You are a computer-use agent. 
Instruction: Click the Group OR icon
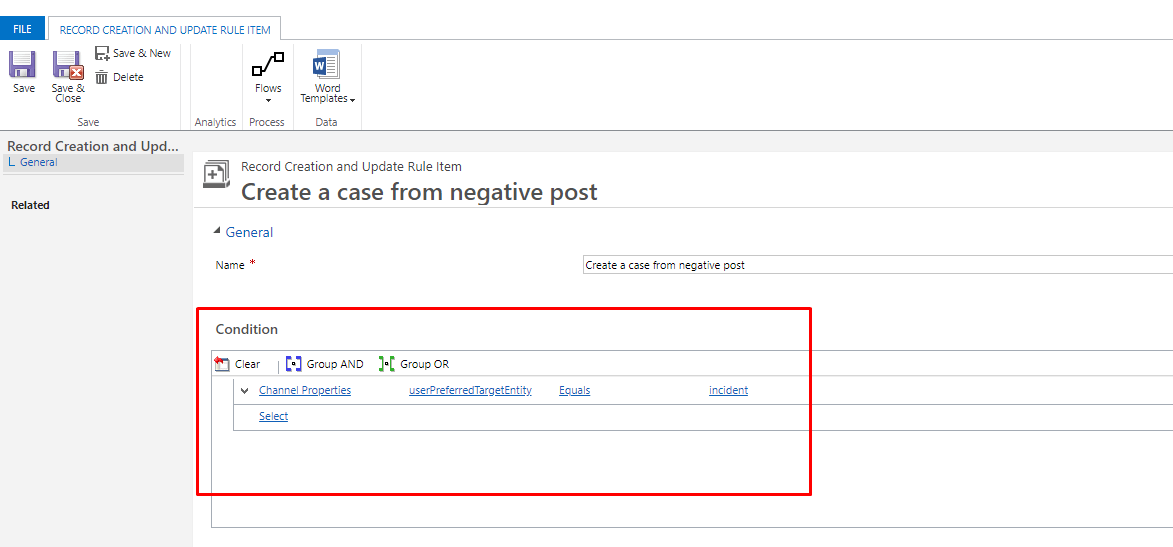click(x=386, y=364)
